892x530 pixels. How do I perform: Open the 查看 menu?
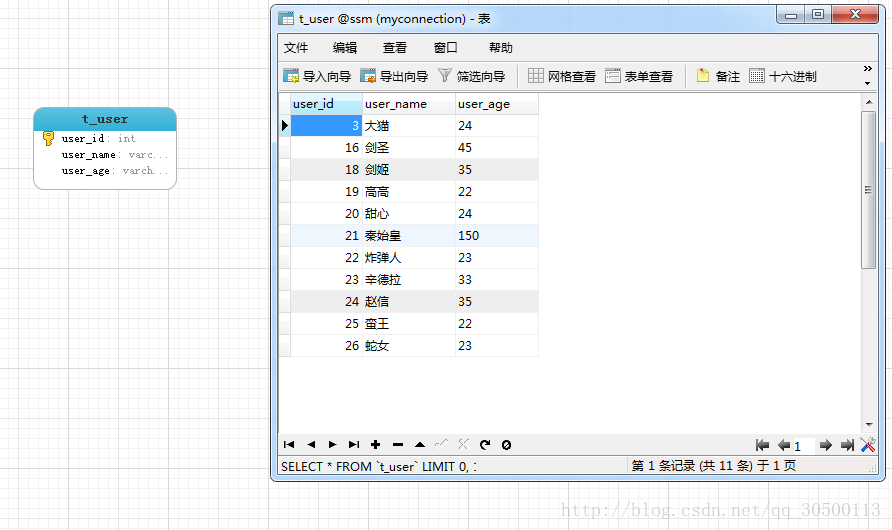[x=395, y=48]
